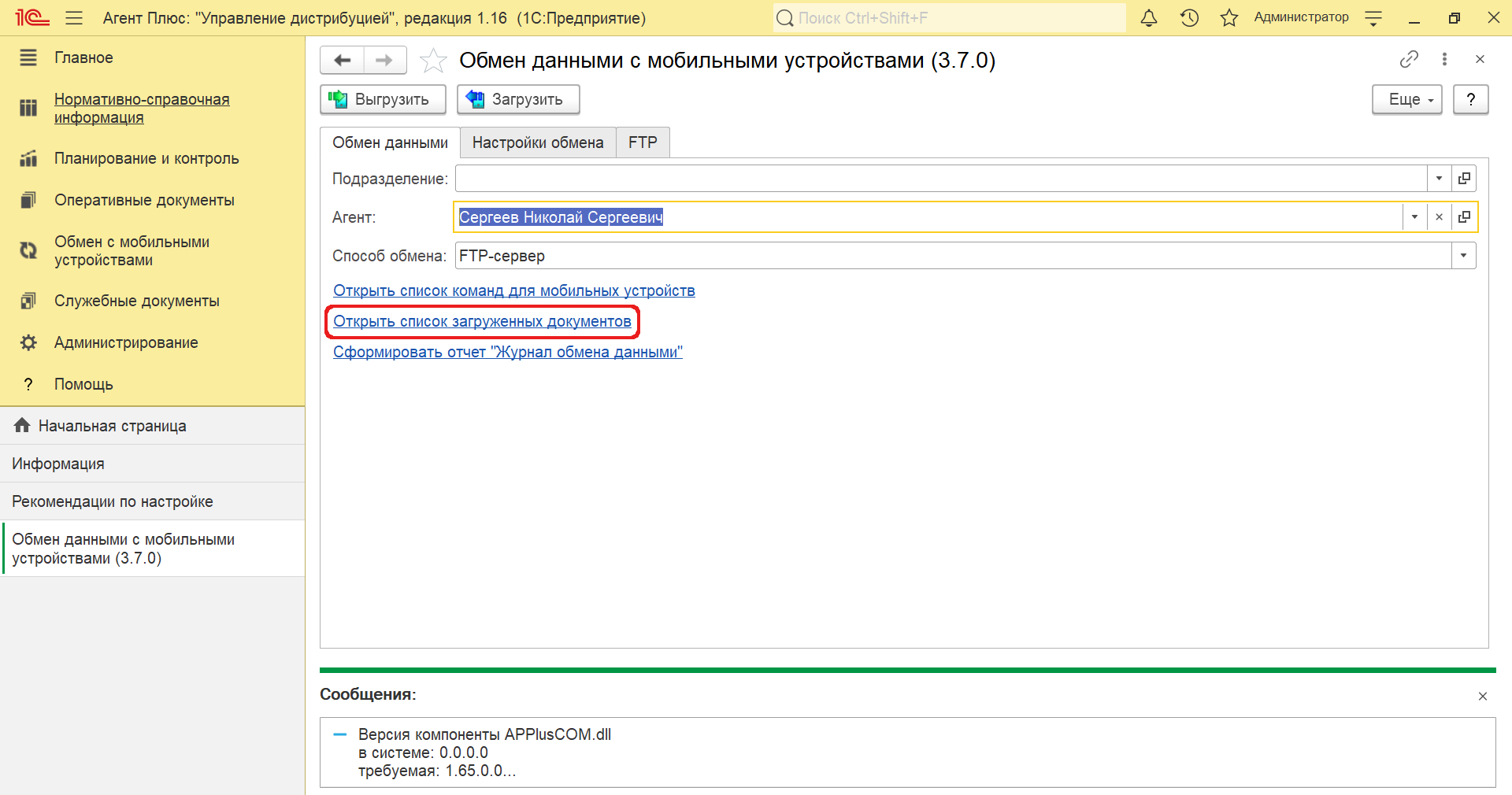Open help with the question mark button
Screen dimensions: 1512x795
1470,99
